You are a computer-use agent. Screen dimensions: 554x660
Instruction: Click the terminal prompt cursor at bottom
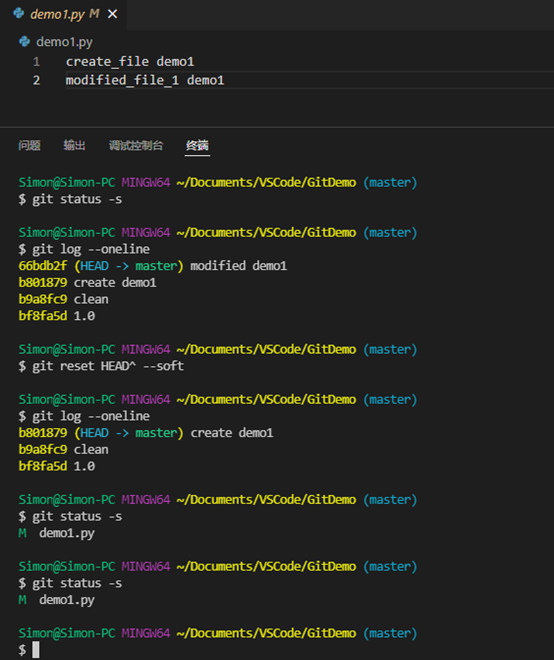[36, 649]
